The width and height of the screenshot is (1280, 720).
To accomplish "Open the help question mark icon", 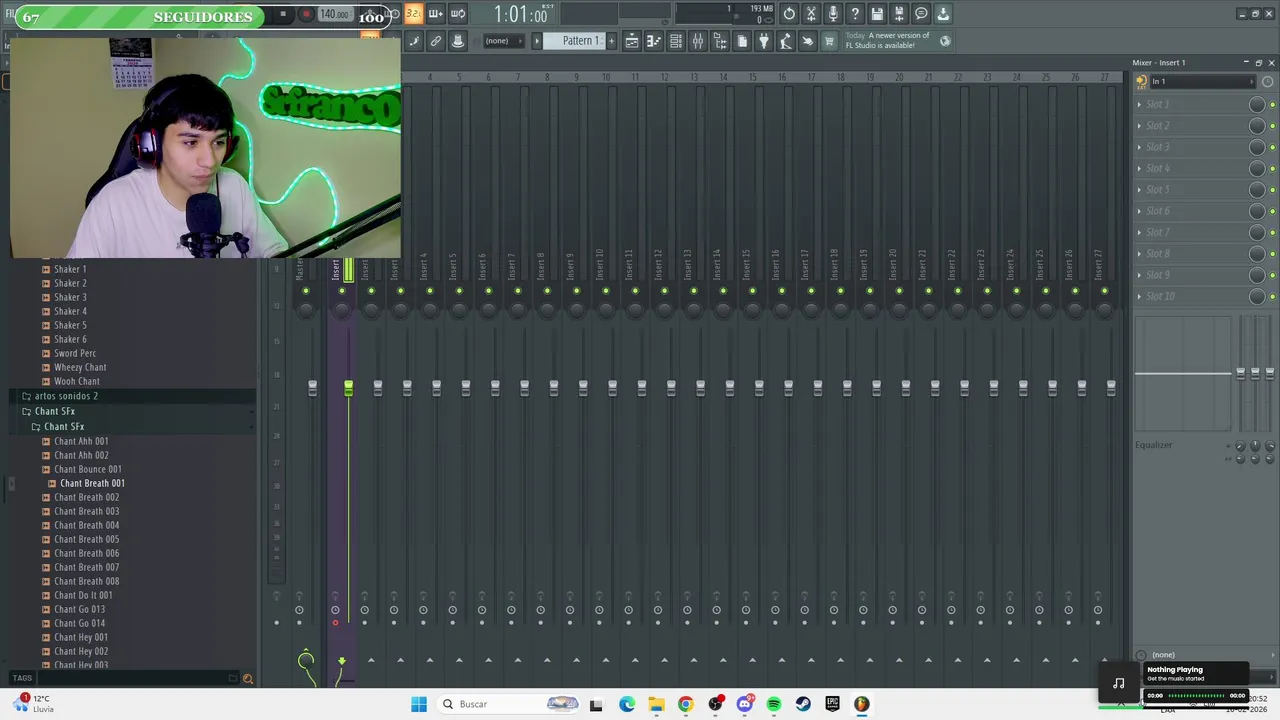I will (855, 14).
